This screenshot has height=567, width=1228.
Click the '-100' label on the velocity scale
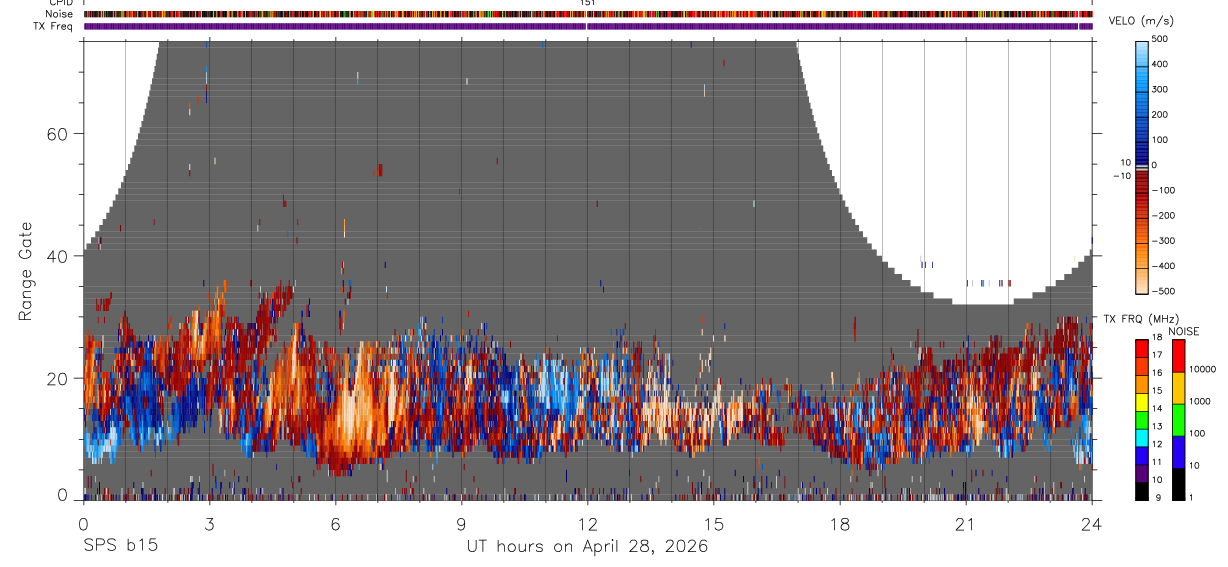[x=1163, y=190]
